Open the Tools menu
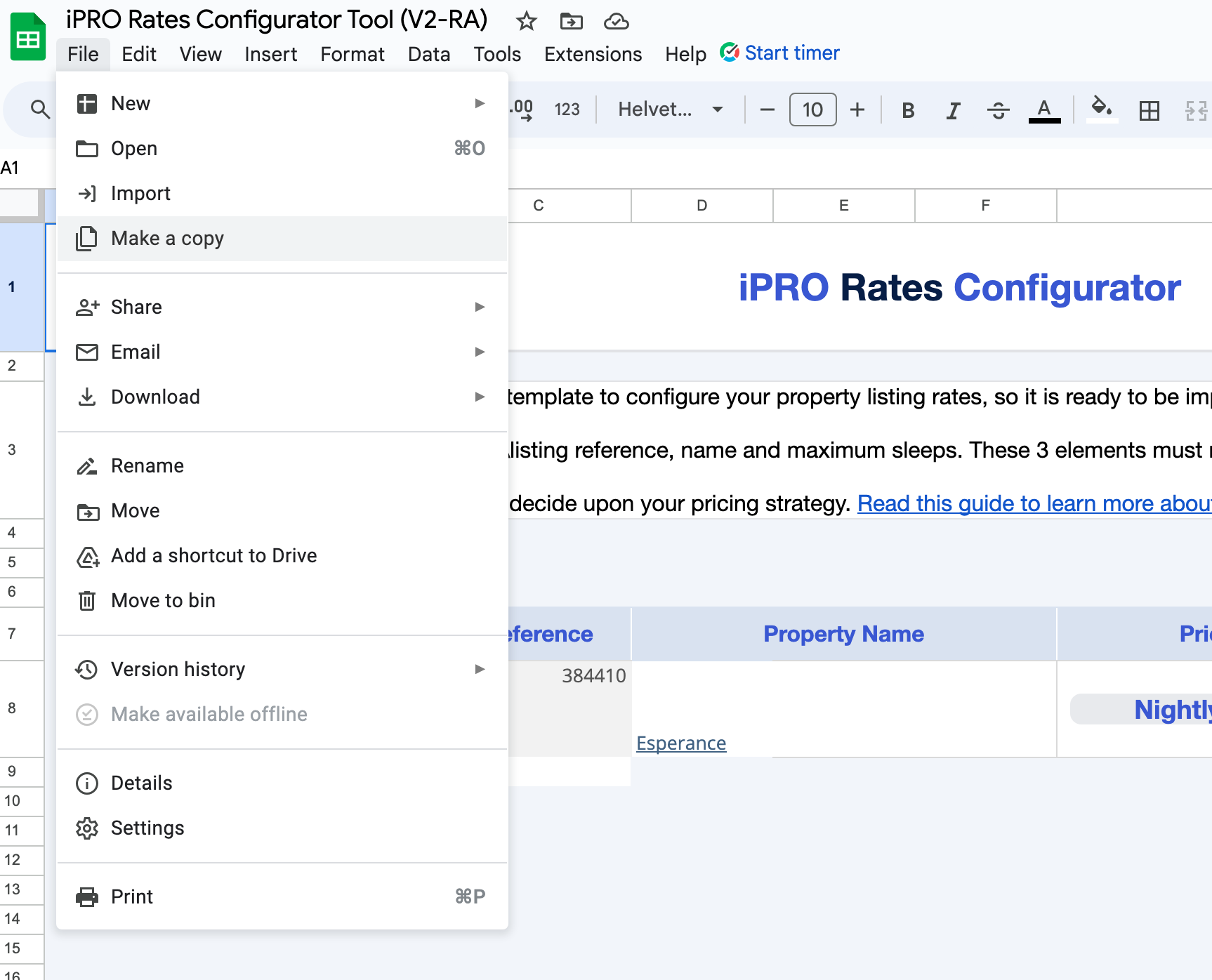Screen dimensions: 1212x980 497,54
